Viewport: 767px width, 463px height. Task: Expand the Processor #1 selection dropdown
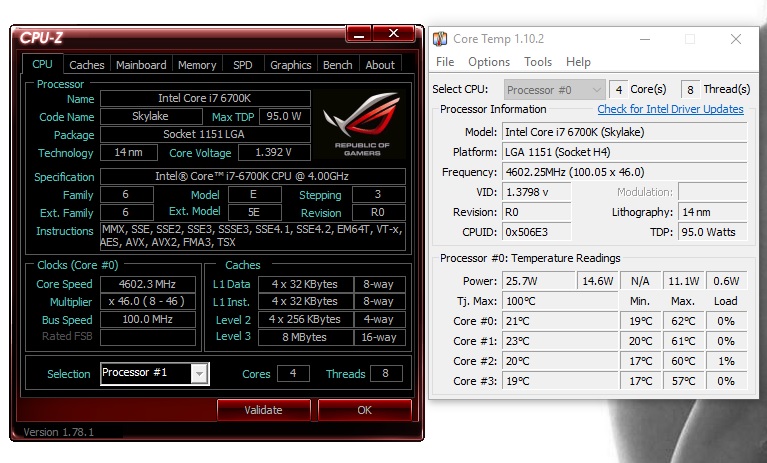(x=199, y=374)
